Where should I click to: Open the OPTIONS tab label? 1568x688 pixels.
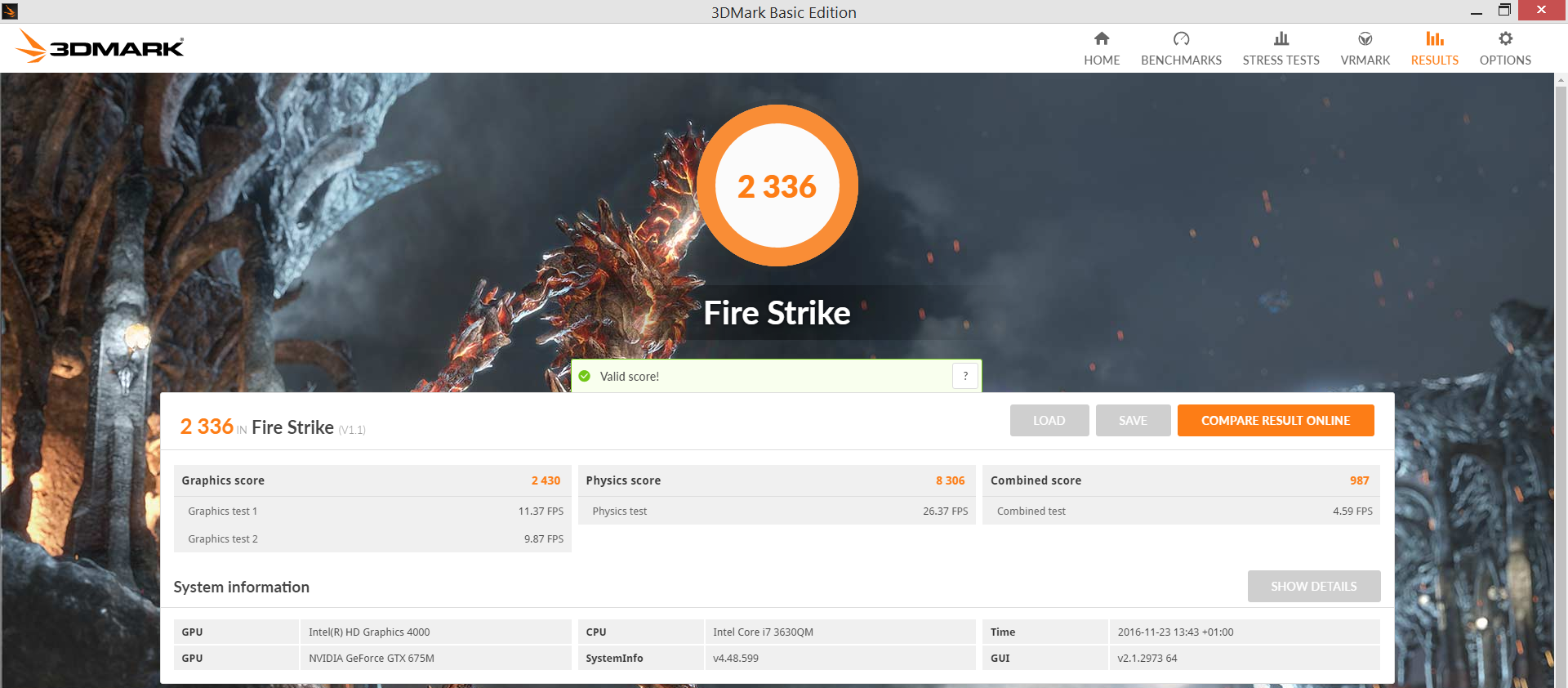pos(1505,60)
